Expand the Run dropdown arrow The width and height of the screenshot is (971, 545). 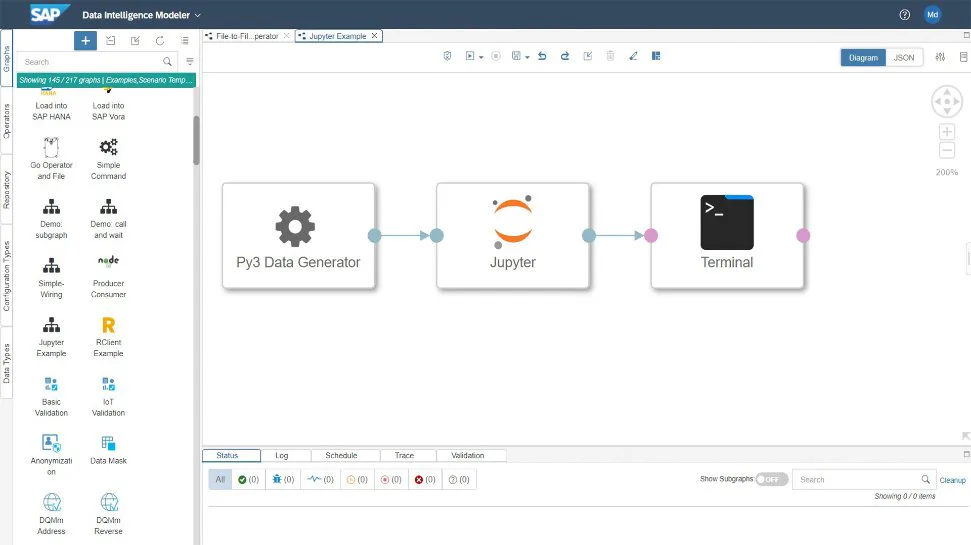tap(481, 58)
